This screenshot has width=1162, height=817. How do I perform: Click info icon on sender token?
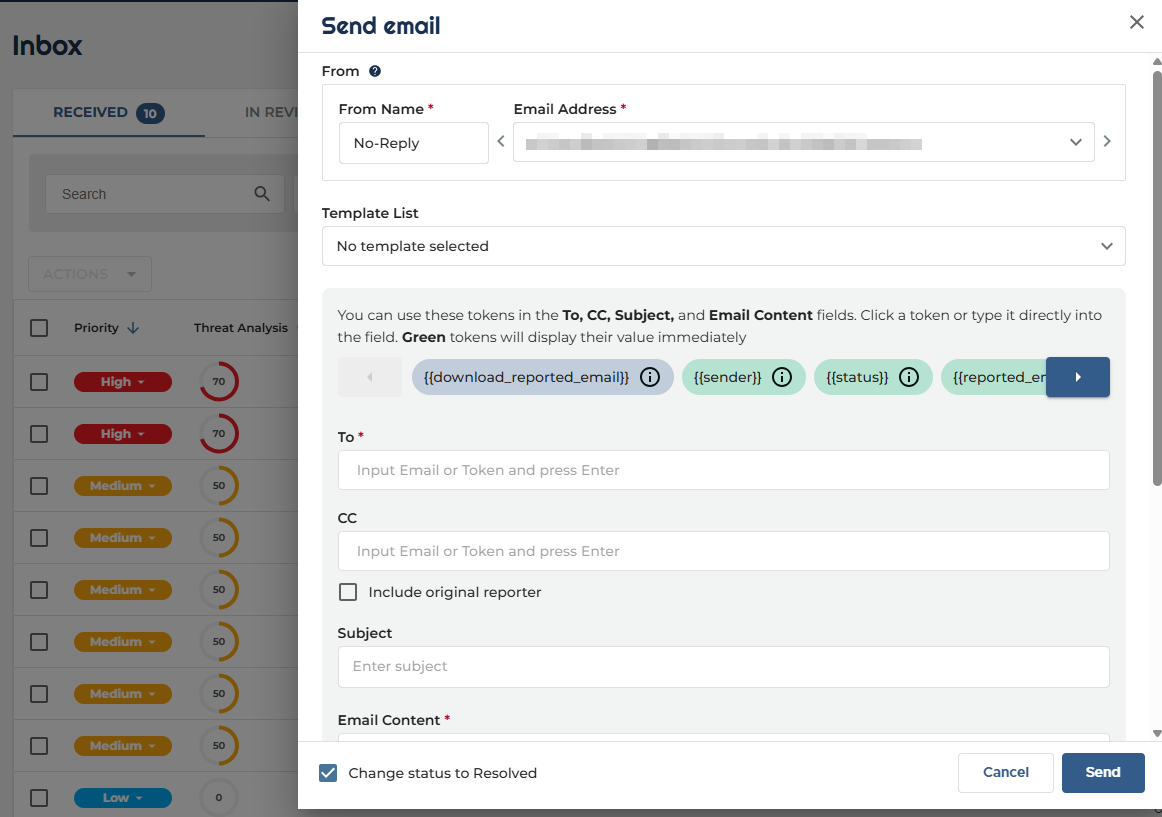783,377
